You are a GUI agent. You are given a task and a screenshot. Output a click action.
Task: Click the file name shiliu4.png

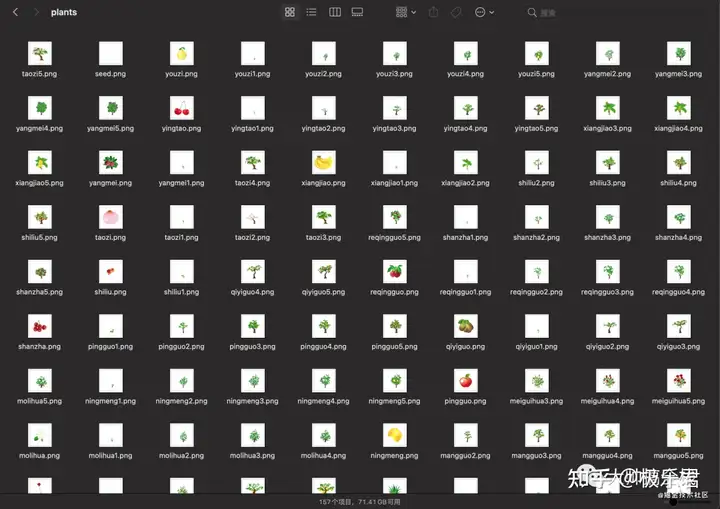coord(679,183)
